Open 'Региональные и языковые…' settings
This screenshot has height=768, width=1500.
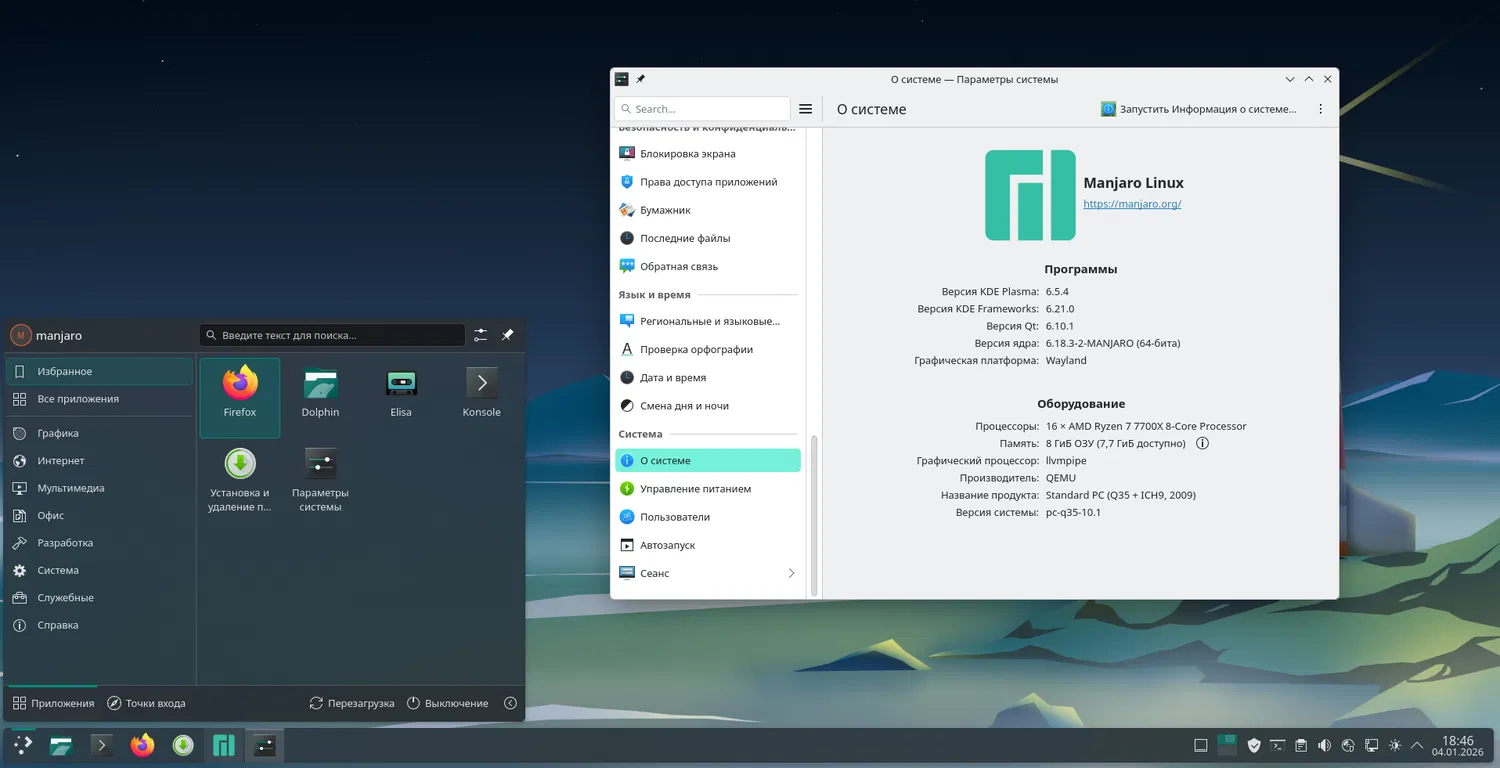click(x=708, y=321)
